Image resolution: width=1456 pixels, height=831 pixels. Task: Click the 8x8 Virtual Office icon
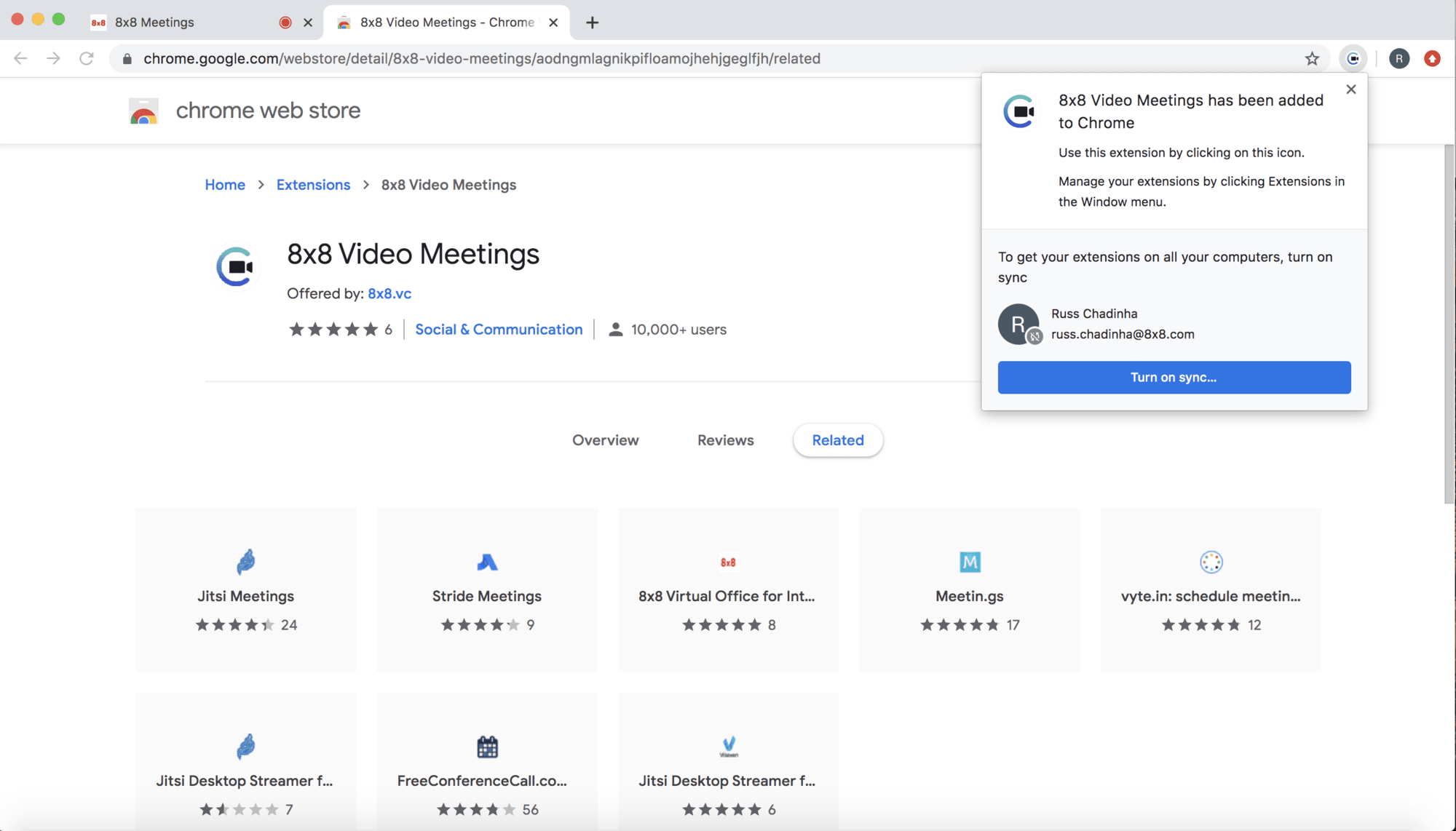point(728,562)
